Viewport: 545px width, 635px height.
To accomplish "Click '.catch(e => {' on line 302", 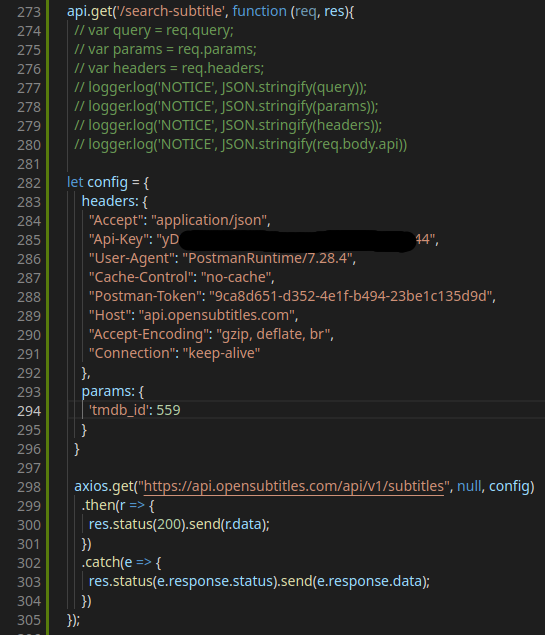I will click(121, 563).
